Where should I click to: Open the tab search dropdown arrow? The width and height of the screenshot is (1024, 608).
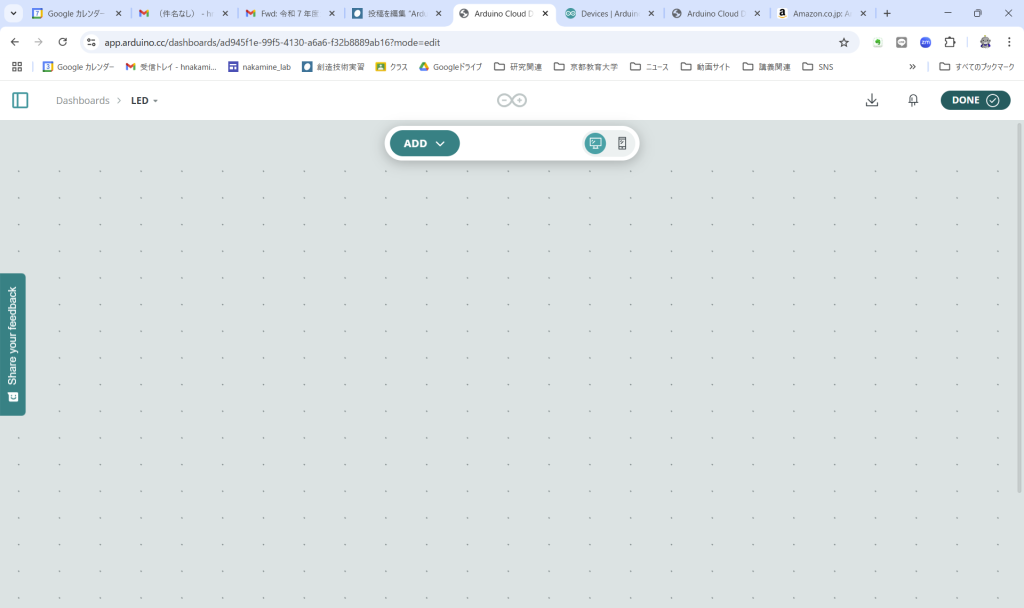[x=14, y=14]
